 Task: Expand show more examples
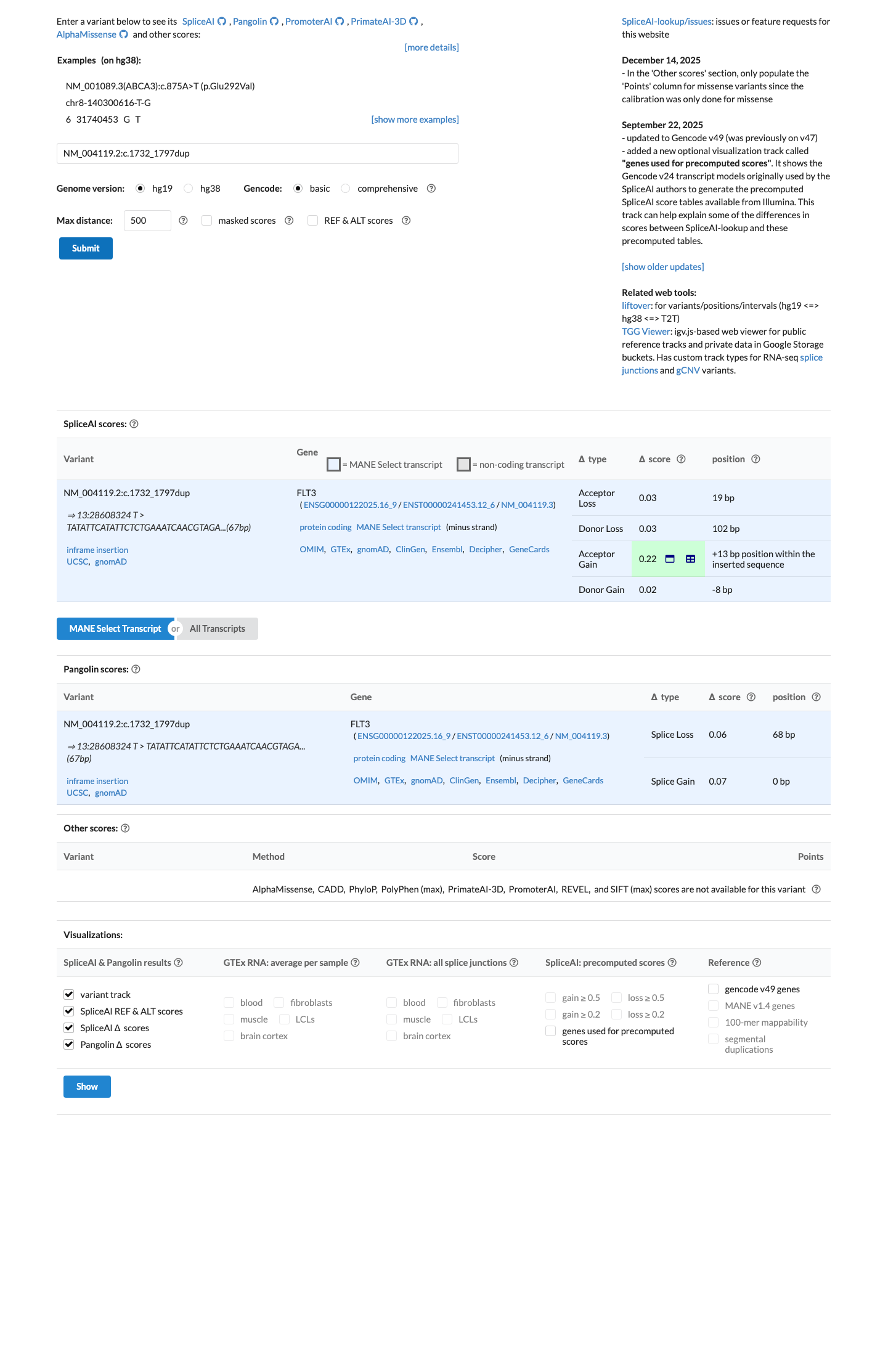click(x=415, y=120)
